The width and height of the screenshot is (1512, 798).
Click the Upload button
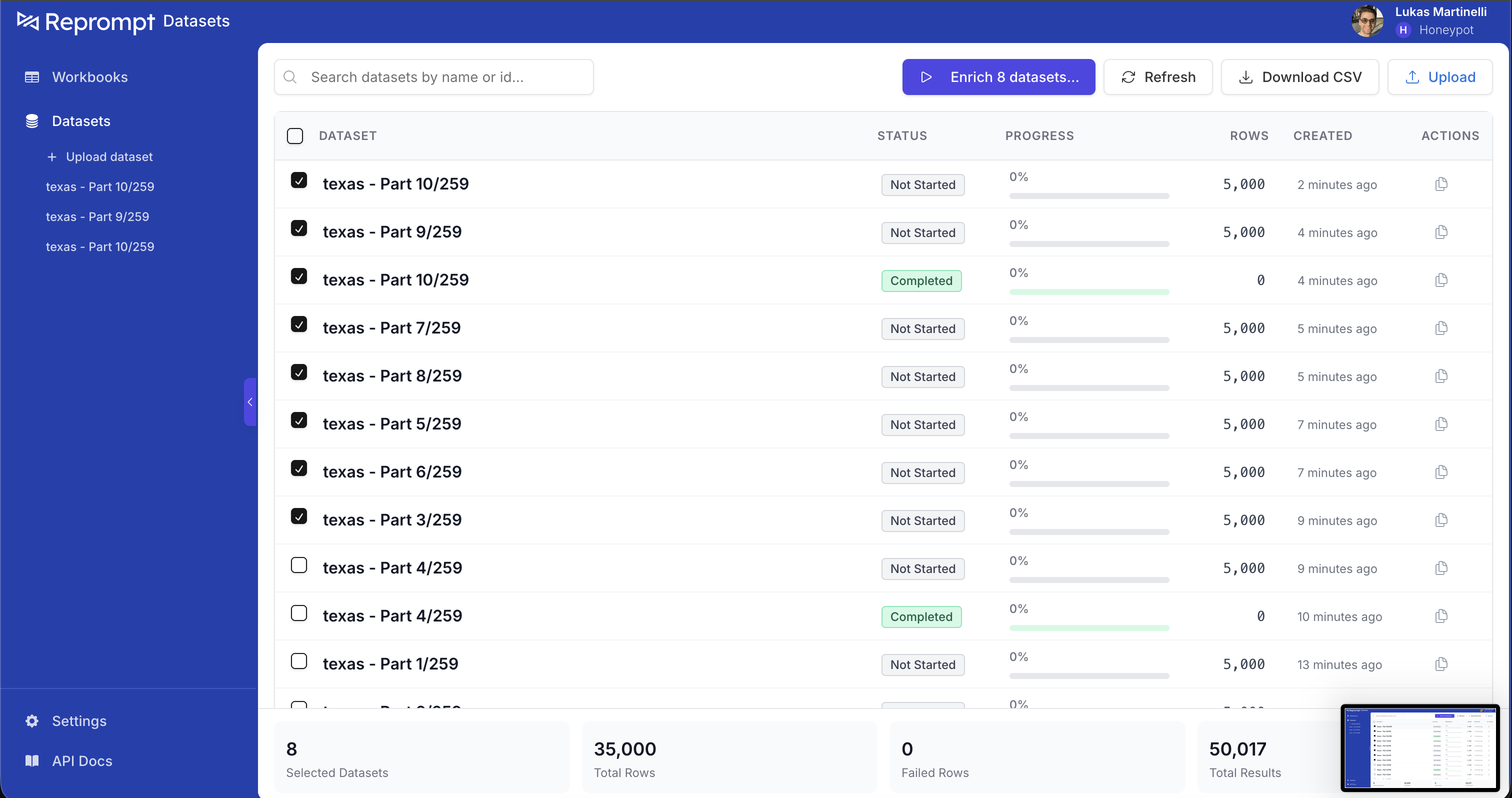[1439, 77]
